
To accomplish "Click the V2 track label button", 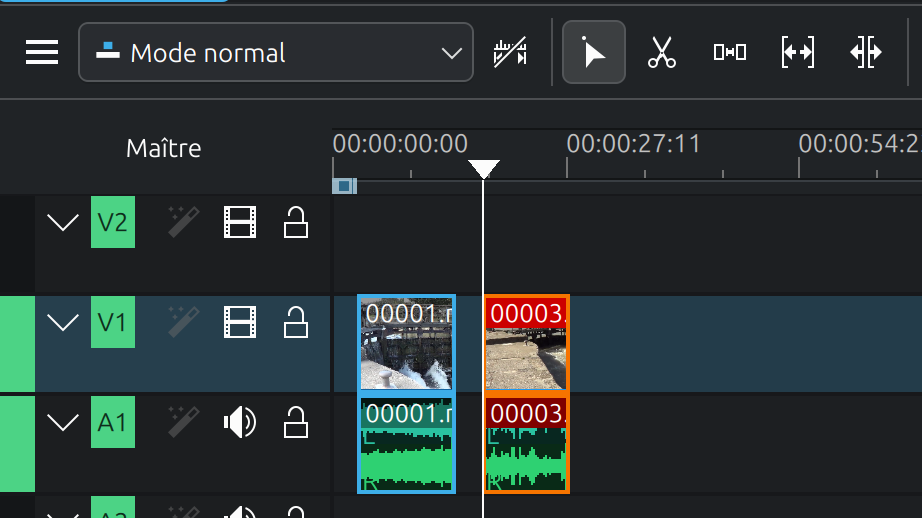I will point(112,222).
